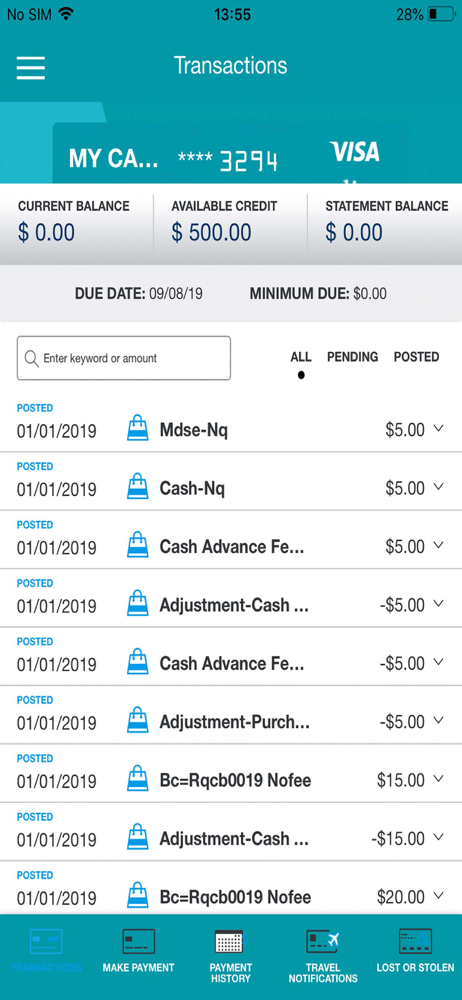Tap the Make Payment card icon
The image size is (462, 1000).
(x=138, y=941)
